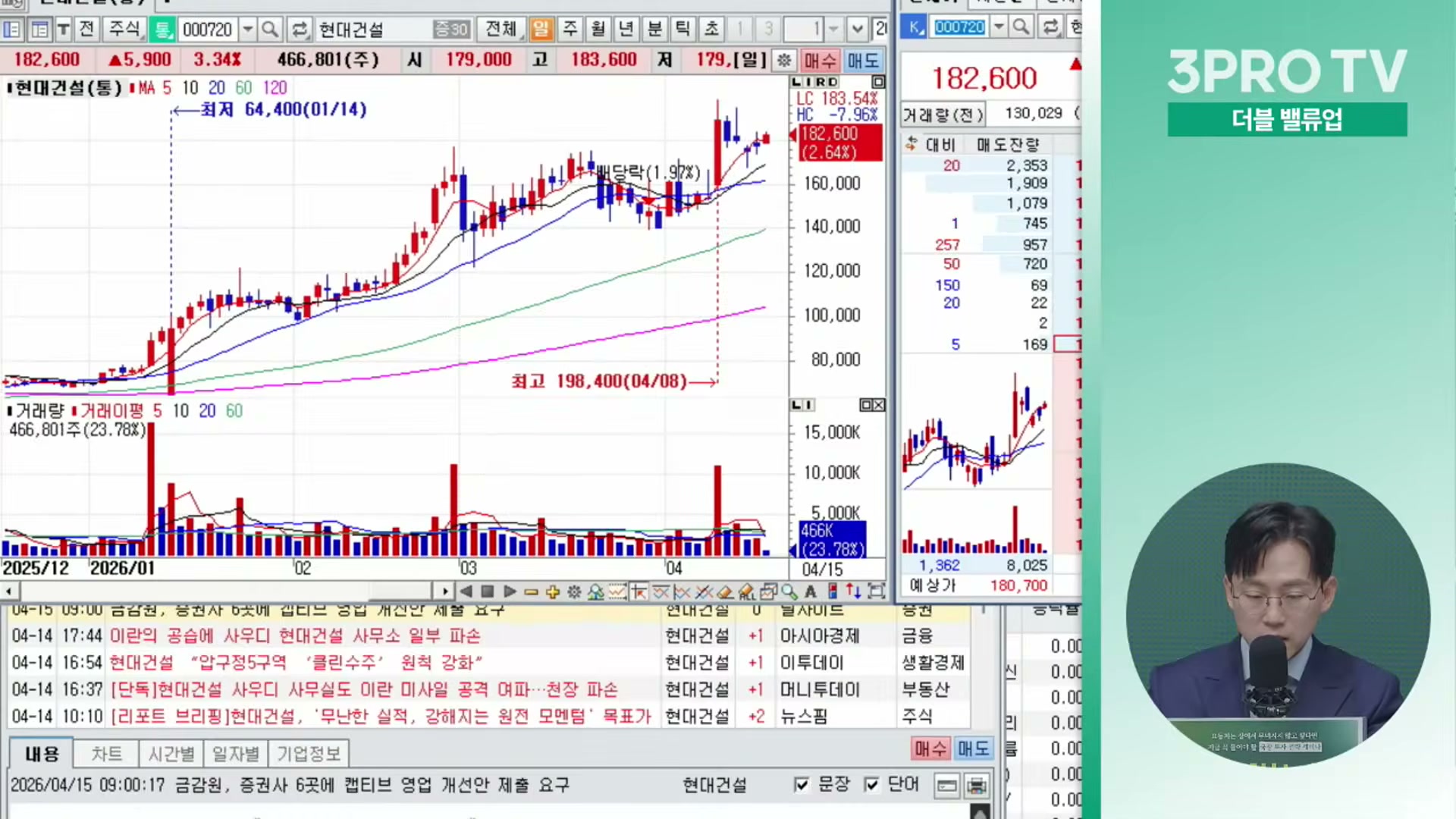Switch to the 기업정보 tab
Image resolution: width=1456 pixels, height=819 pixels.
(308, 754)
